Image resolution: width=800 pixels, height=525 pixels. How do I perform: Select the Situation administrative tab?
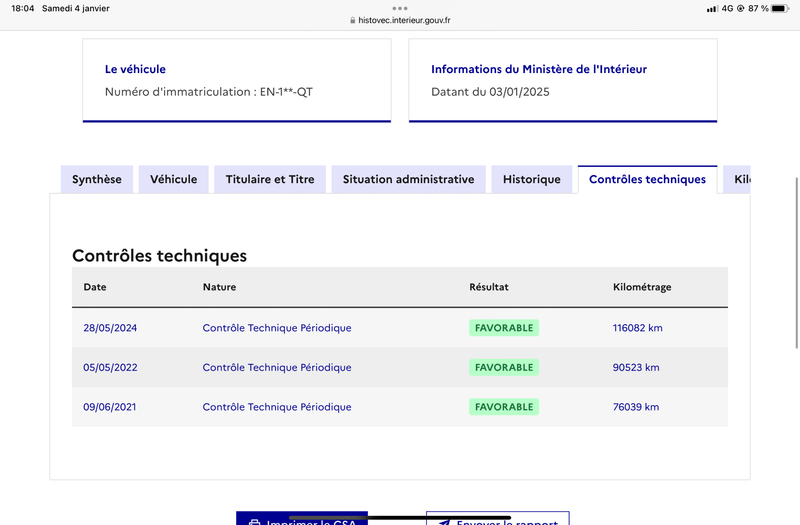coord(408,180)
